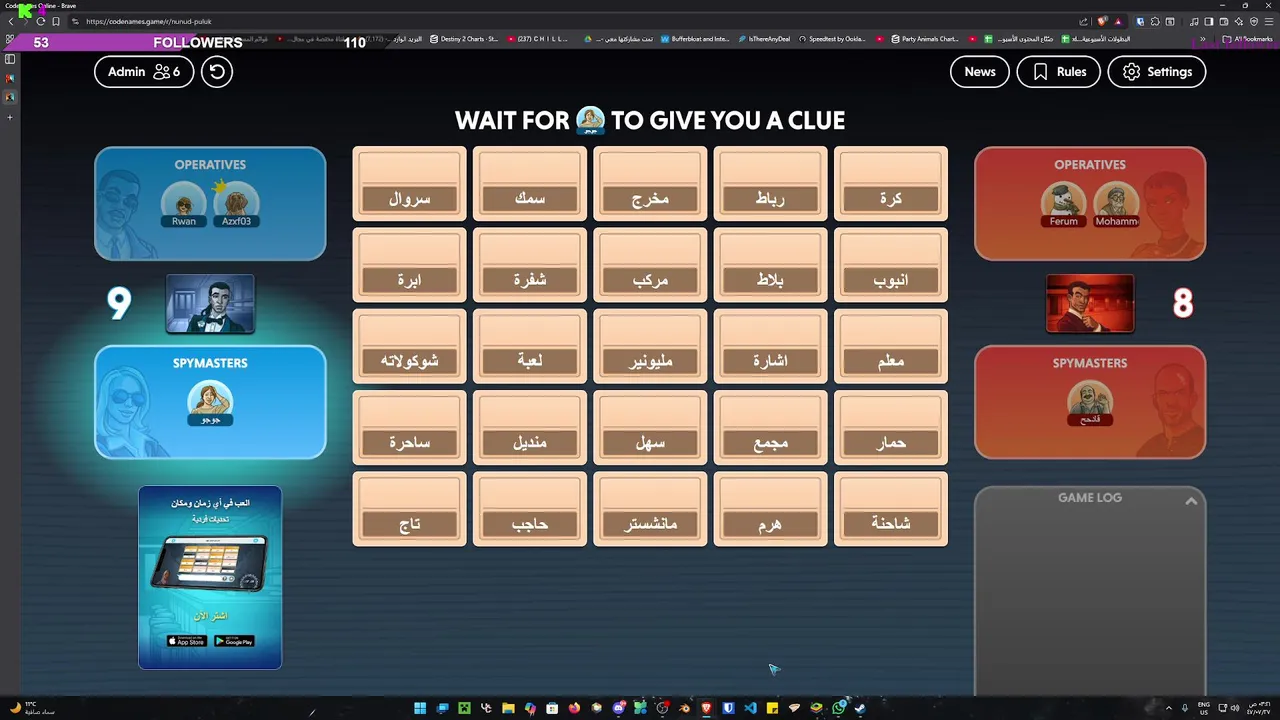Open Steam from the taskbar
The width and height of the screenshot is (1280, 720).
pos(860,708)
